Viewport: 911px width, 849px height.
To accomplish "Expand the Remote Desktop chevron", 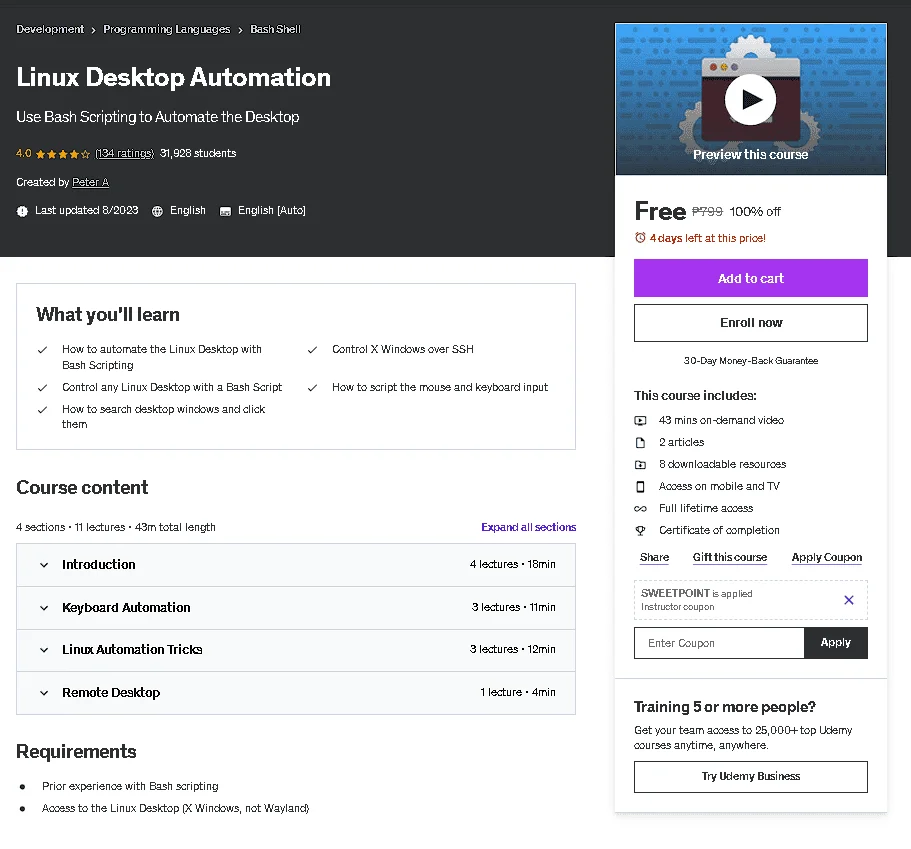I will coord(44,693).
